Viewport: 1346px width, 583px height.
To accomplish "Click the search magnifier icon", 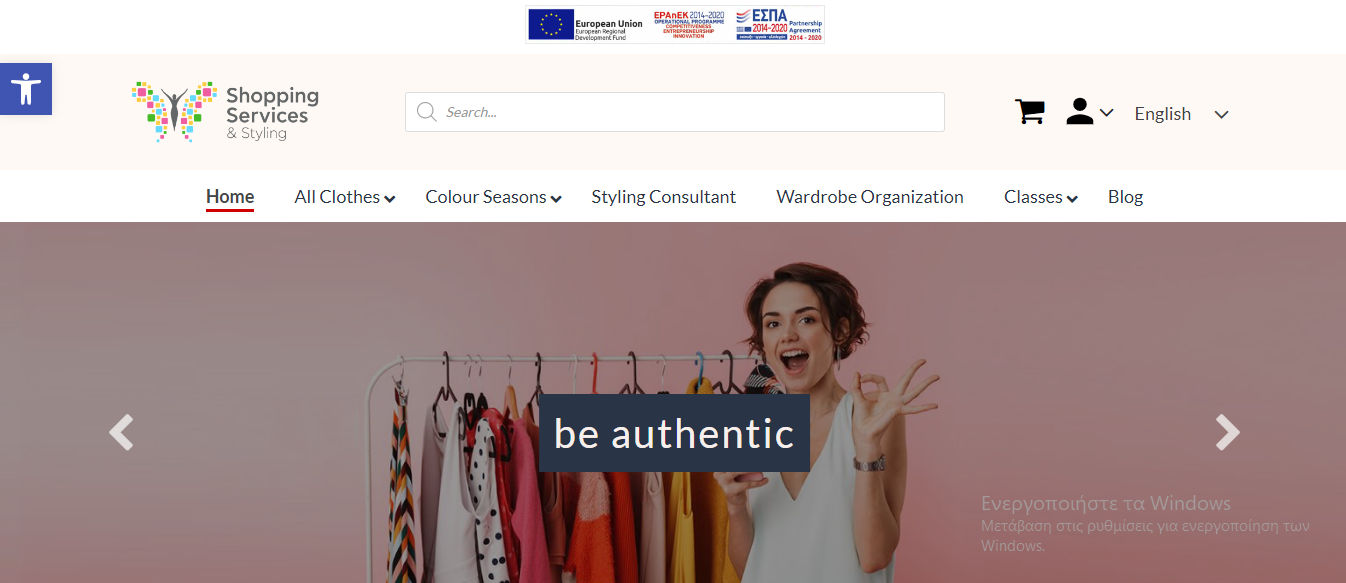I will [x=427, y=112].
